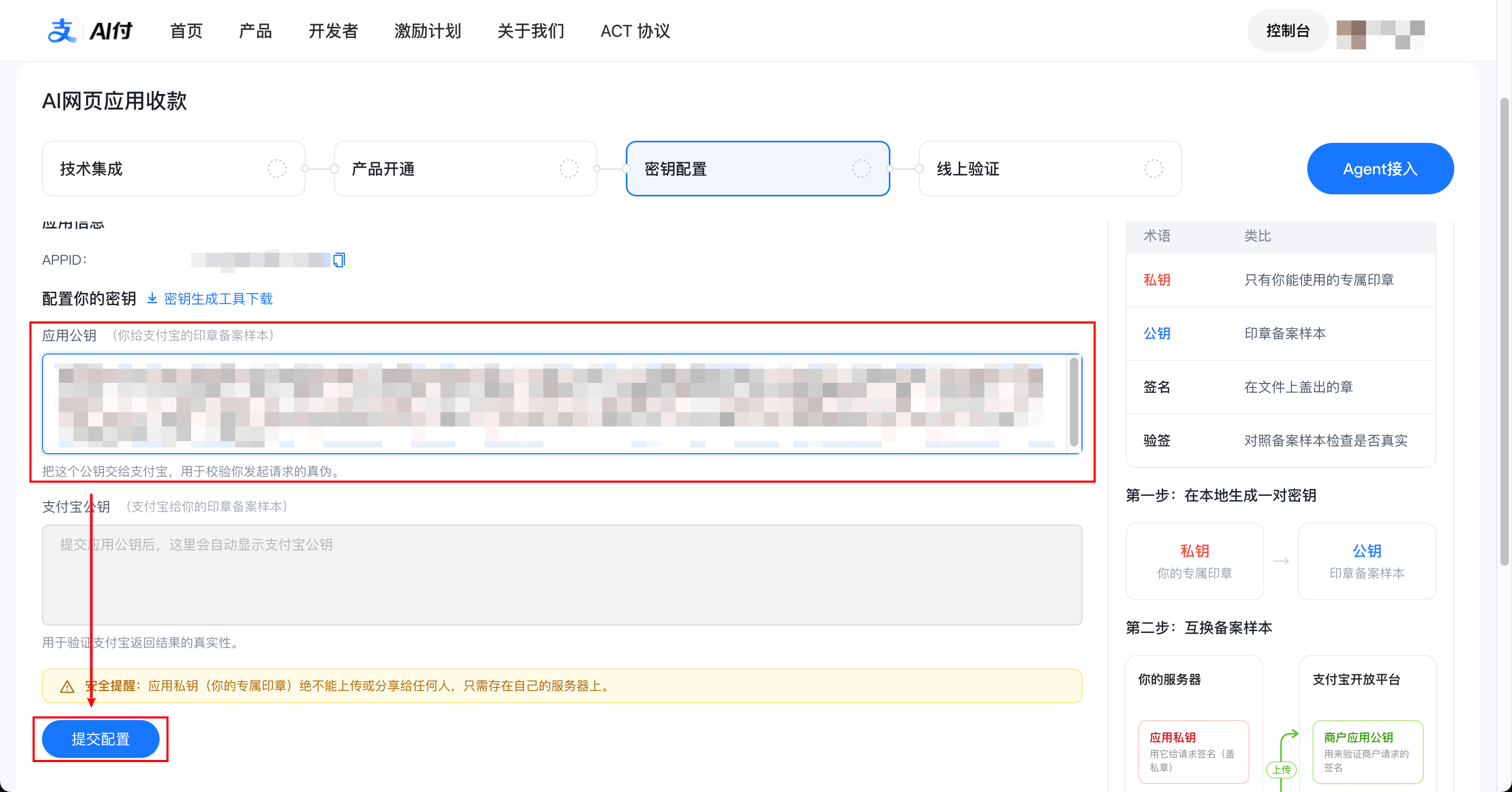This screenshot has height=792, width=1512.
Task: Click the blurred user avatar in header
Action: click(x=1380, y=34)
